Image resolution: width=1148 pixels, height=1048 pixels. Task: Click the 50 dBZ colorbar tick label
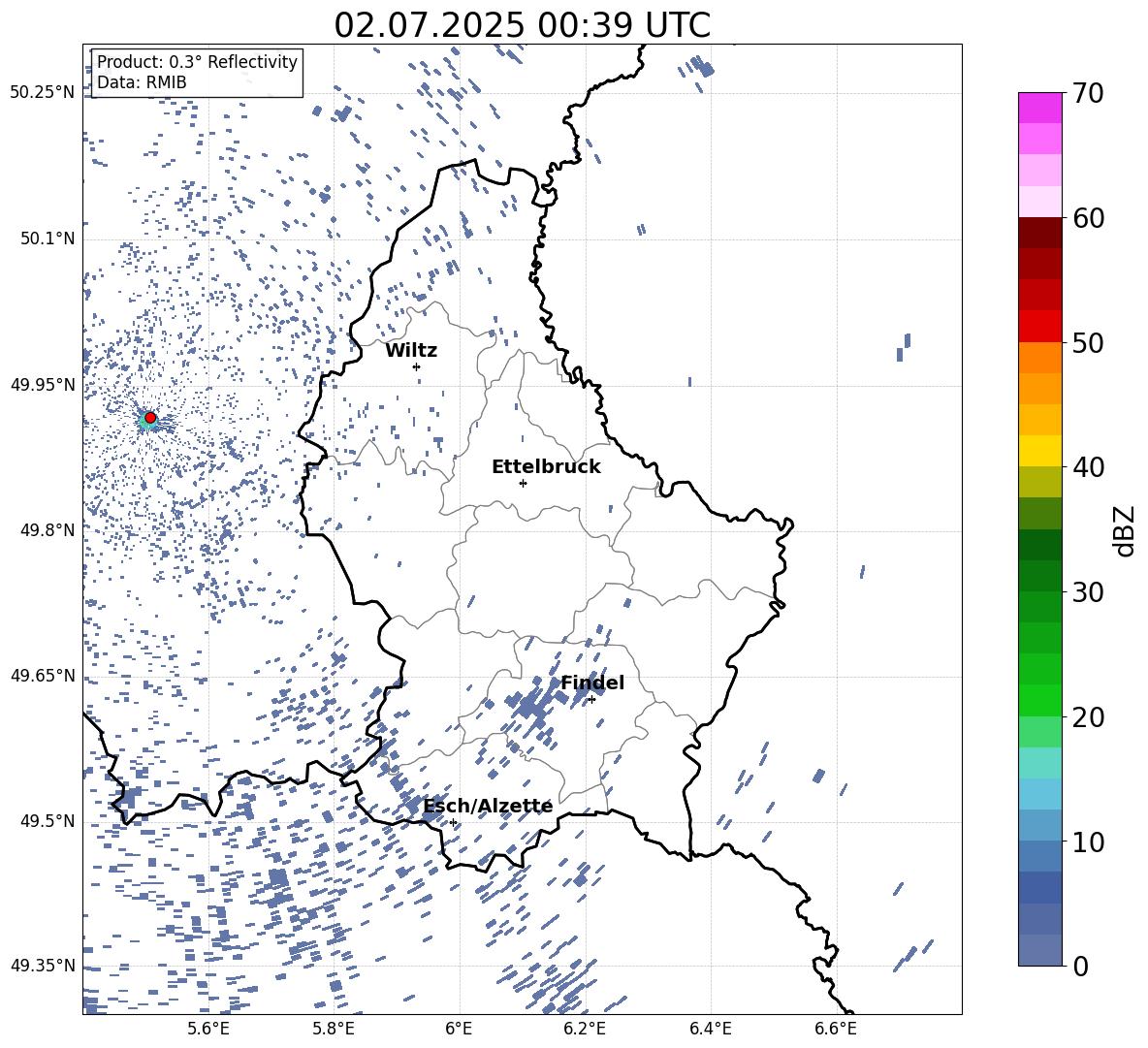coord(1088,342)
